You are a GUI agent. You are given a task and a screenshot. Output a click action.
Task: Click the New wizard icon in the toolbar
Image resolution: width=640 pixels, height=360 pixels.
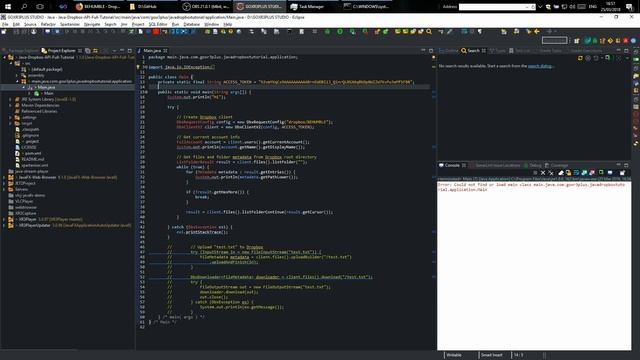tap(4, 32)
